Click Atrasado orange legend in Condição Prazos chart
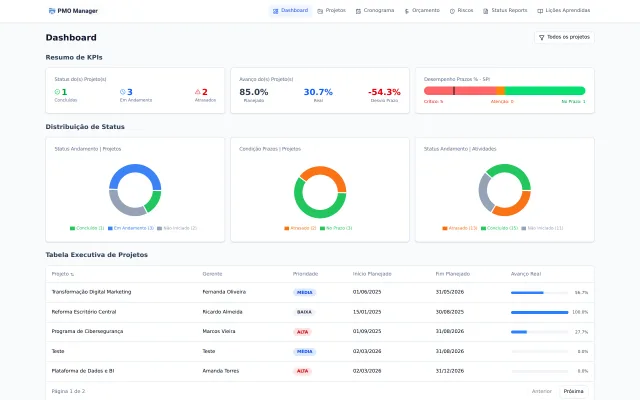Screen dimensions: 640x400 pos(300,228)
